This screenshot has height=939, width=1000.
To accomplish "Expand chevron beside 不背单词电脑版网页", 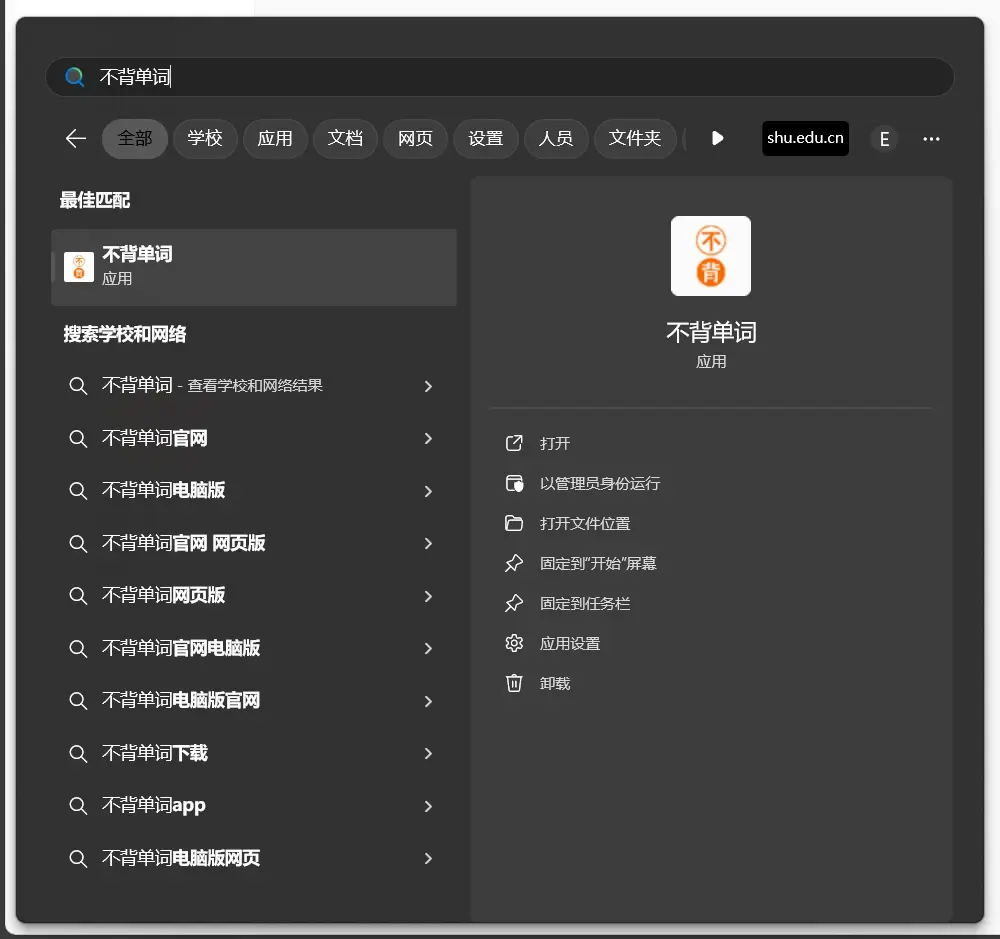I will (429, 858).
